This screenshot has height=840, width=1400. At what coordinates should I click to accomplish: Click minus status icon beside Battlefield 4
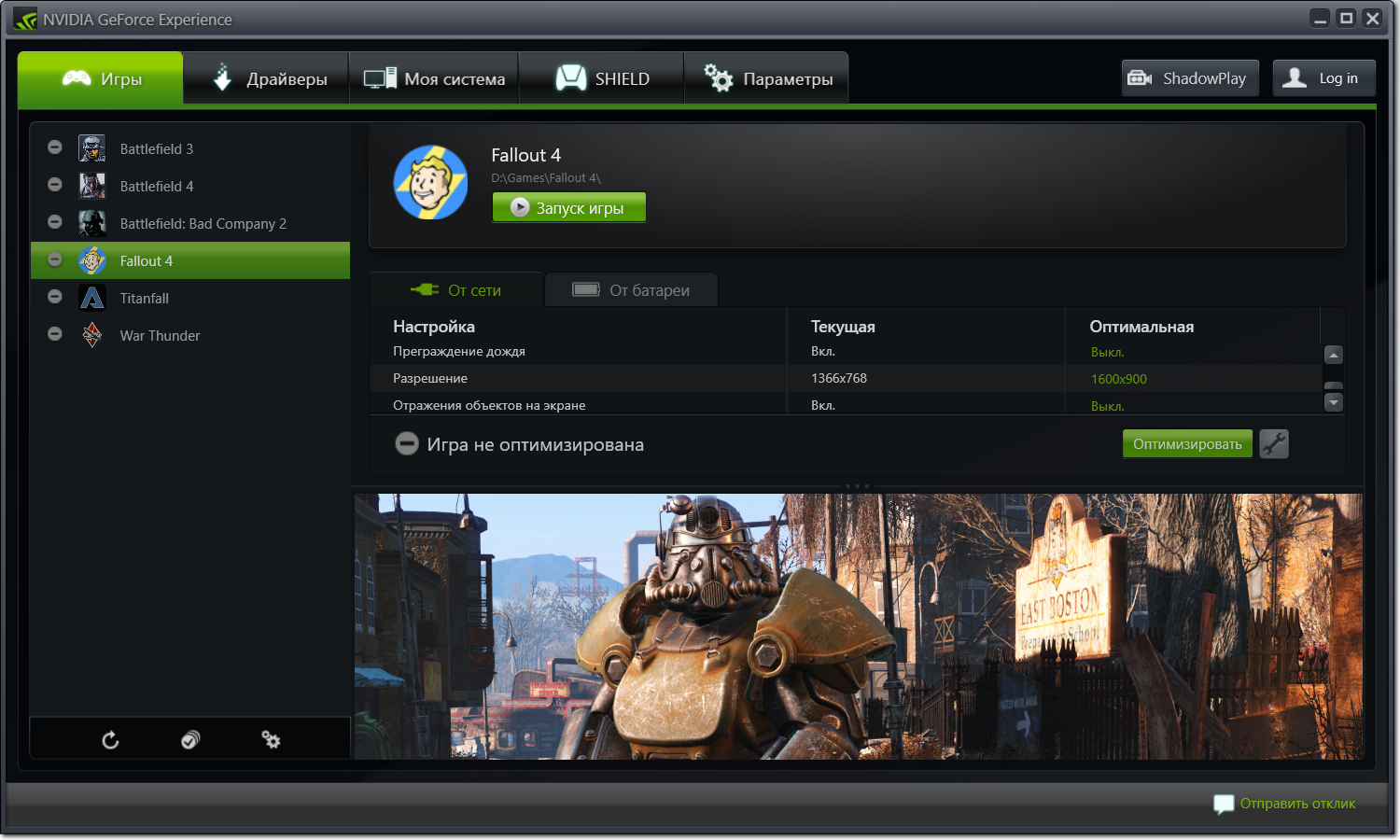point(55,185)
